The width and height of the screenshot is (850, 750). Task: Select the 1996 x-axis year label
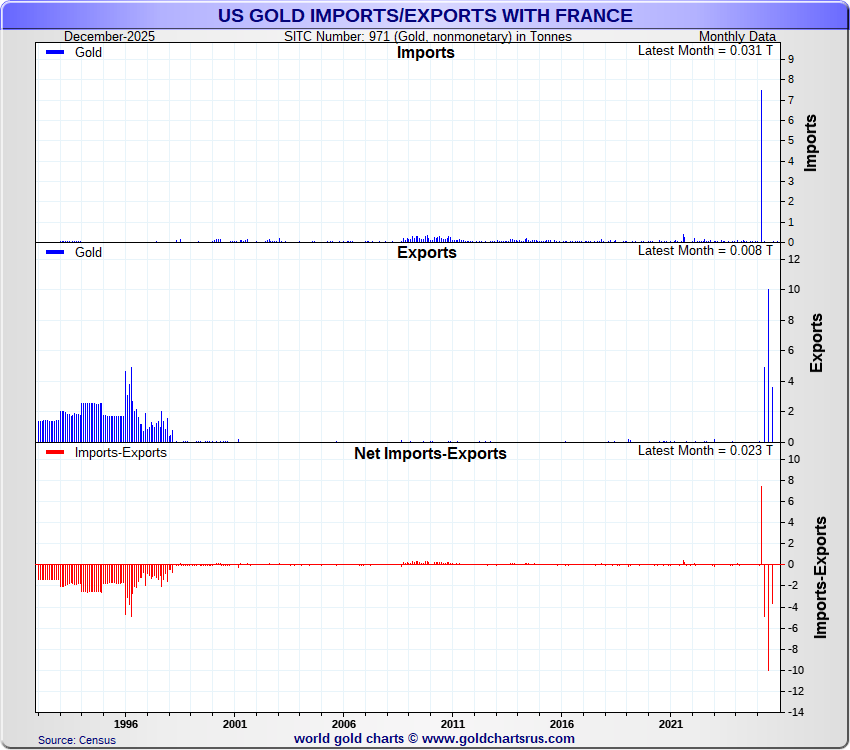tap(126, 723)
